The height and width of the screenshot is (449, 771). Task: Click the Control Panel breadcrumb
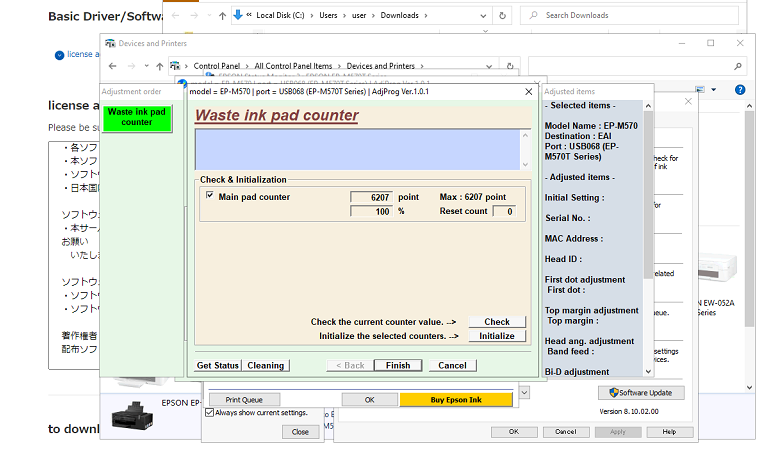tap(216, 66)
